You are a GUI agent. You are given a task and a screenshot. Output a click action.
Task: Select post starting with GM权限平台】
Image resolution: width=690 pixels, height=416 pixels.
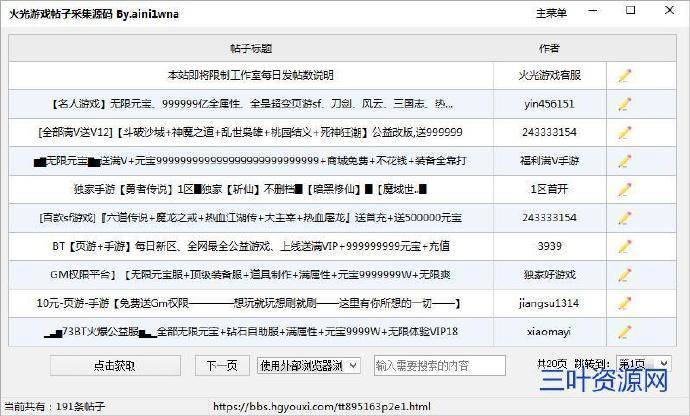pyautogui.click(x=251, y=275)
